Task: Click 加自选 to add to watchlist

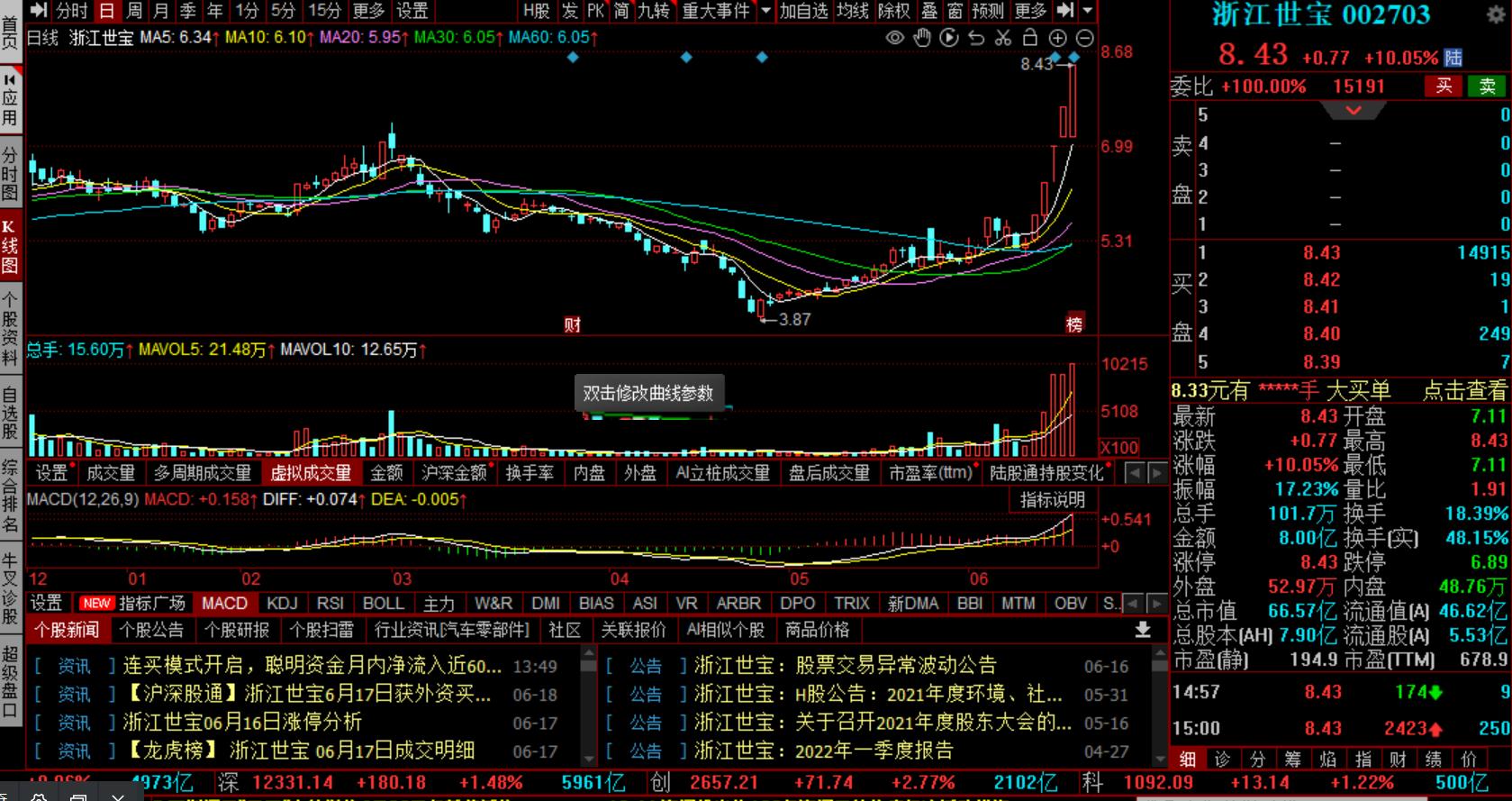Action: (x=803, y=11)
